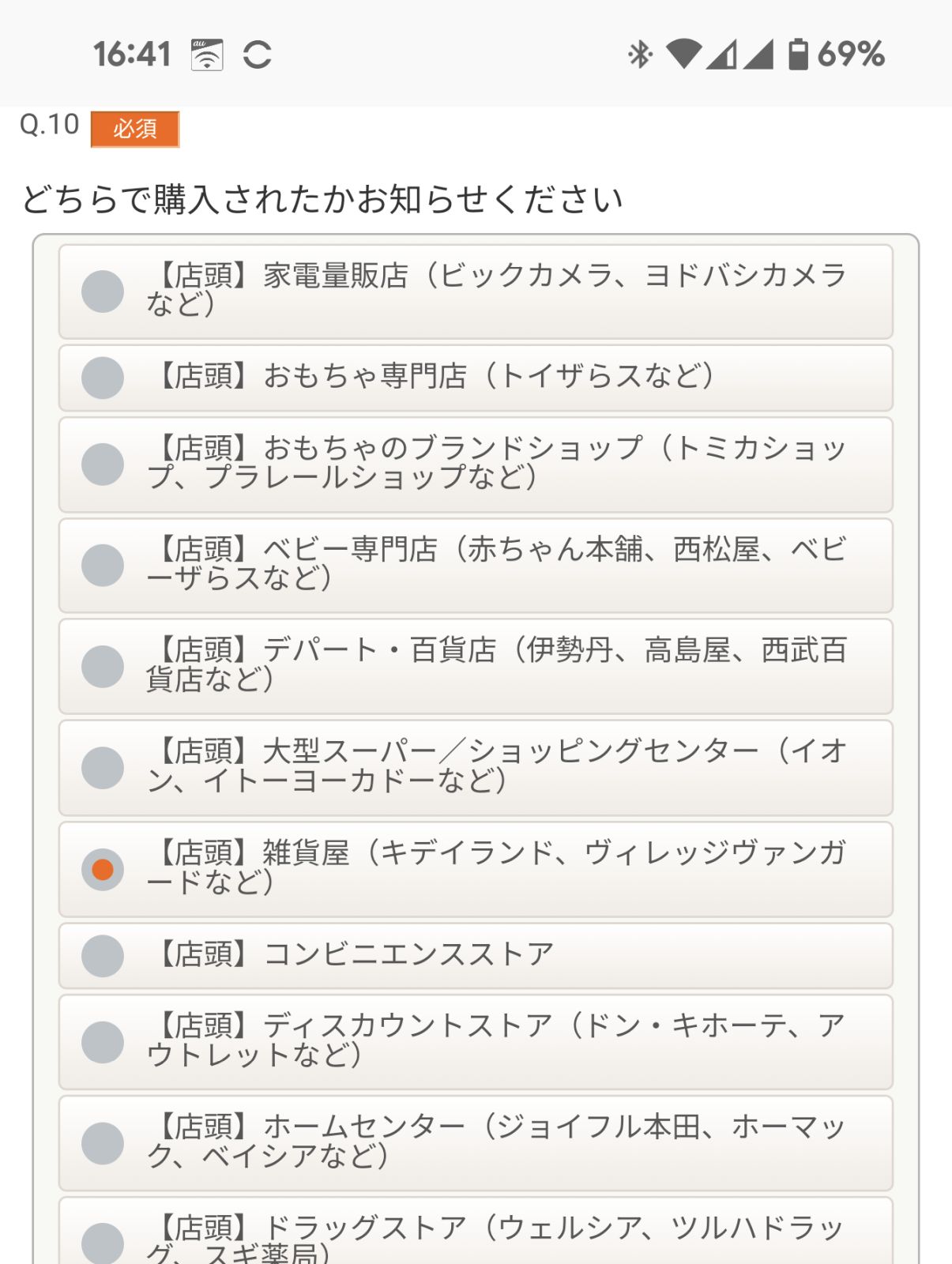Tap the Wi-Fi signal status icon
The height and width of the screenshot is (1264, 952).
click(683, 54)
